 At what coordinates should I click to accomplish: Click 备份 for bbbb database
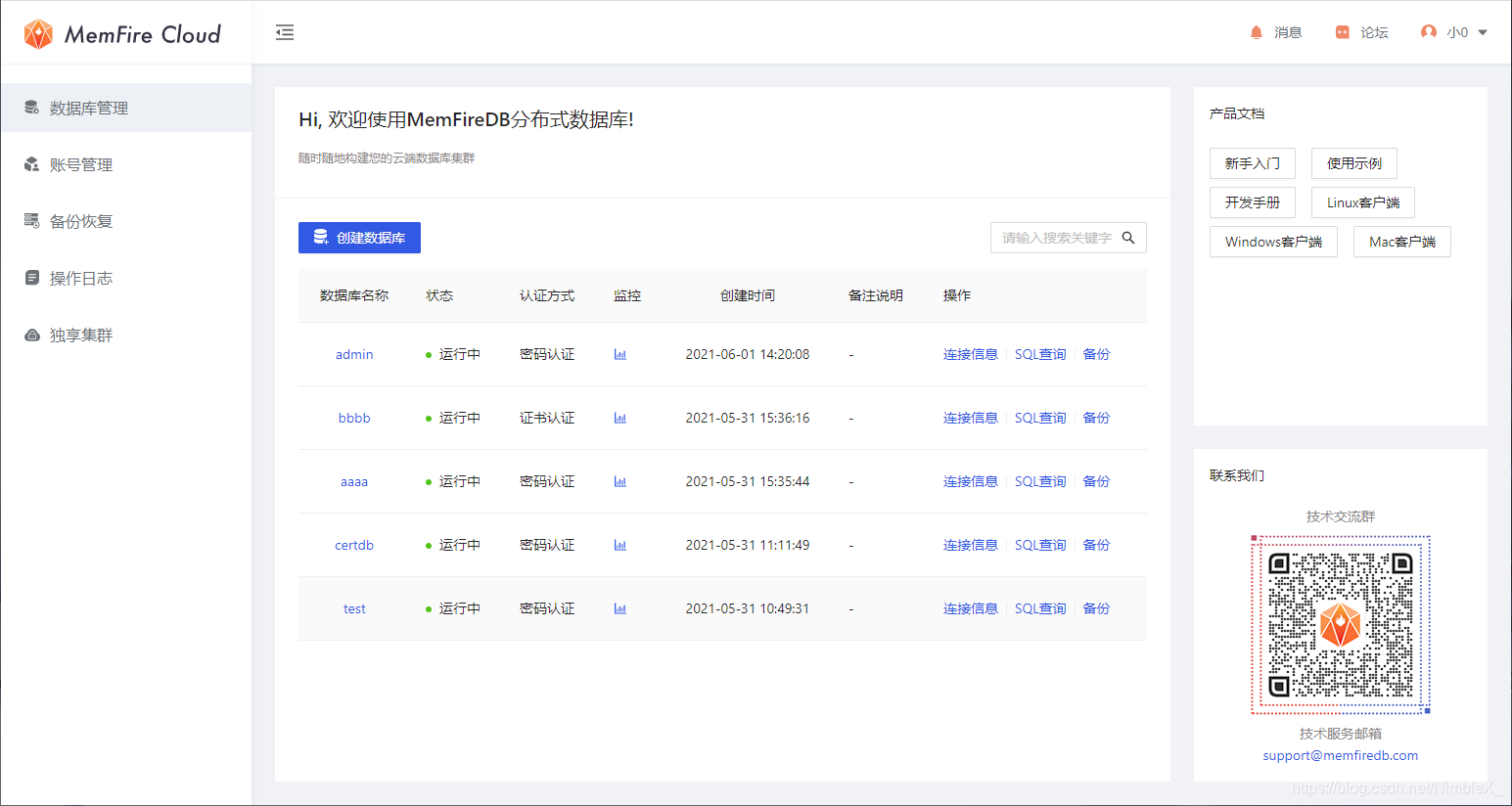[1096, 418]
